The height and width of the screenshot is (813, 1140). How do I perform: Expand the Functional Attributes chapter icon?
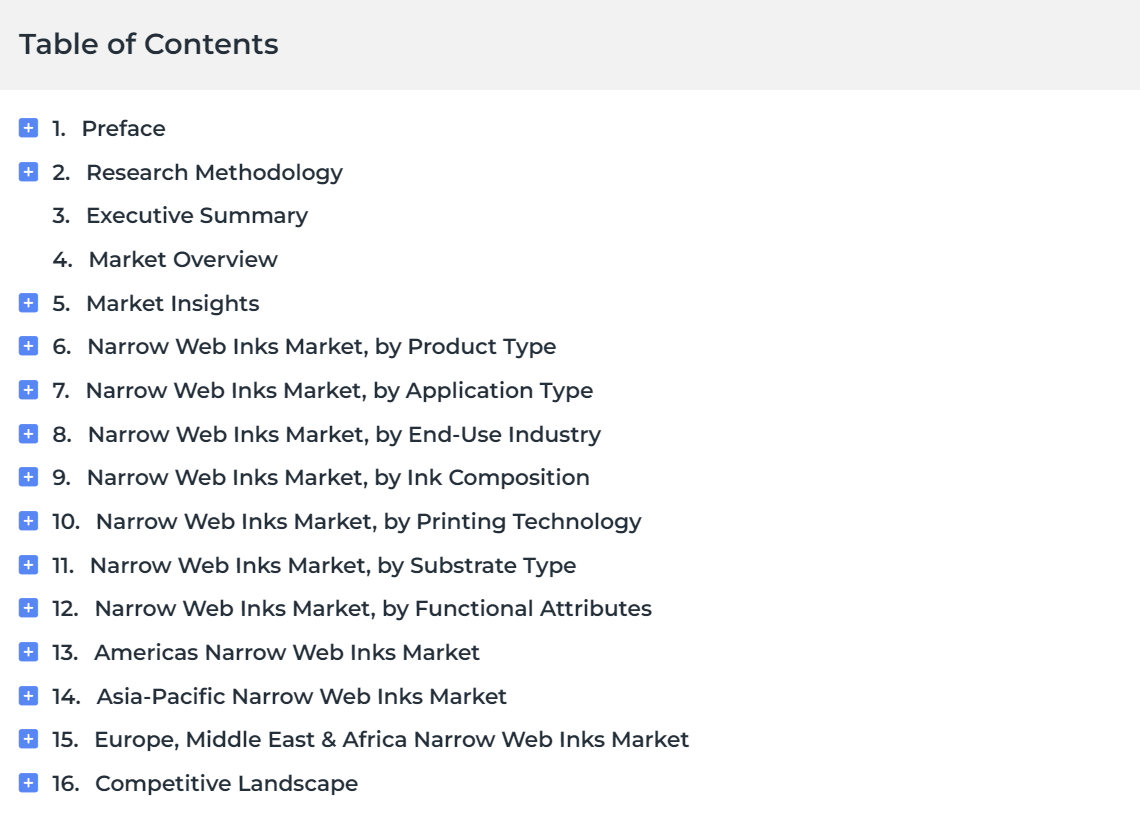click(x=28, y=608)
